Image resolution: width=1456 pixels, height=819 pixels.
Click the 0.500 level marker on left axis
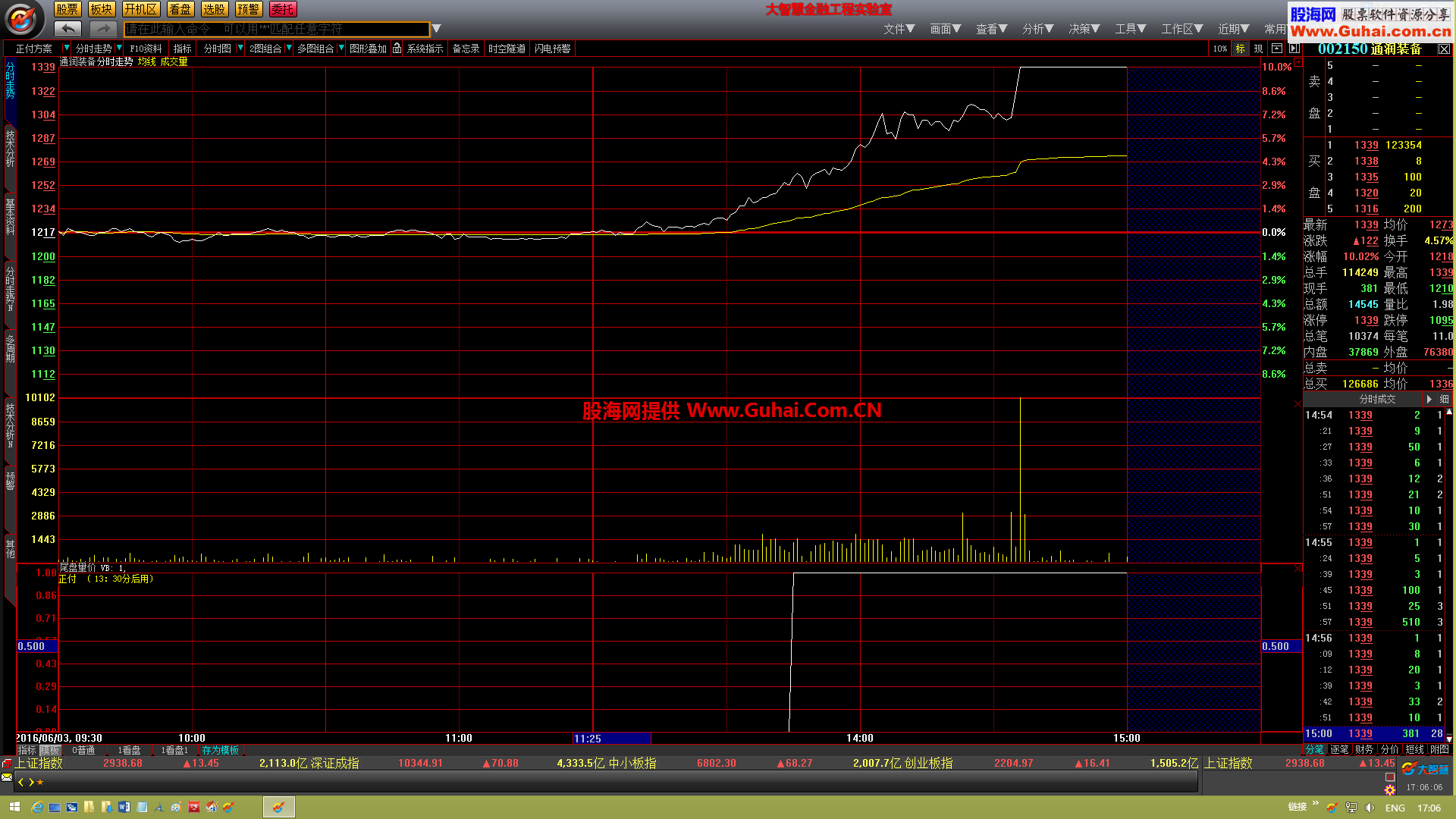click(37, 646)
